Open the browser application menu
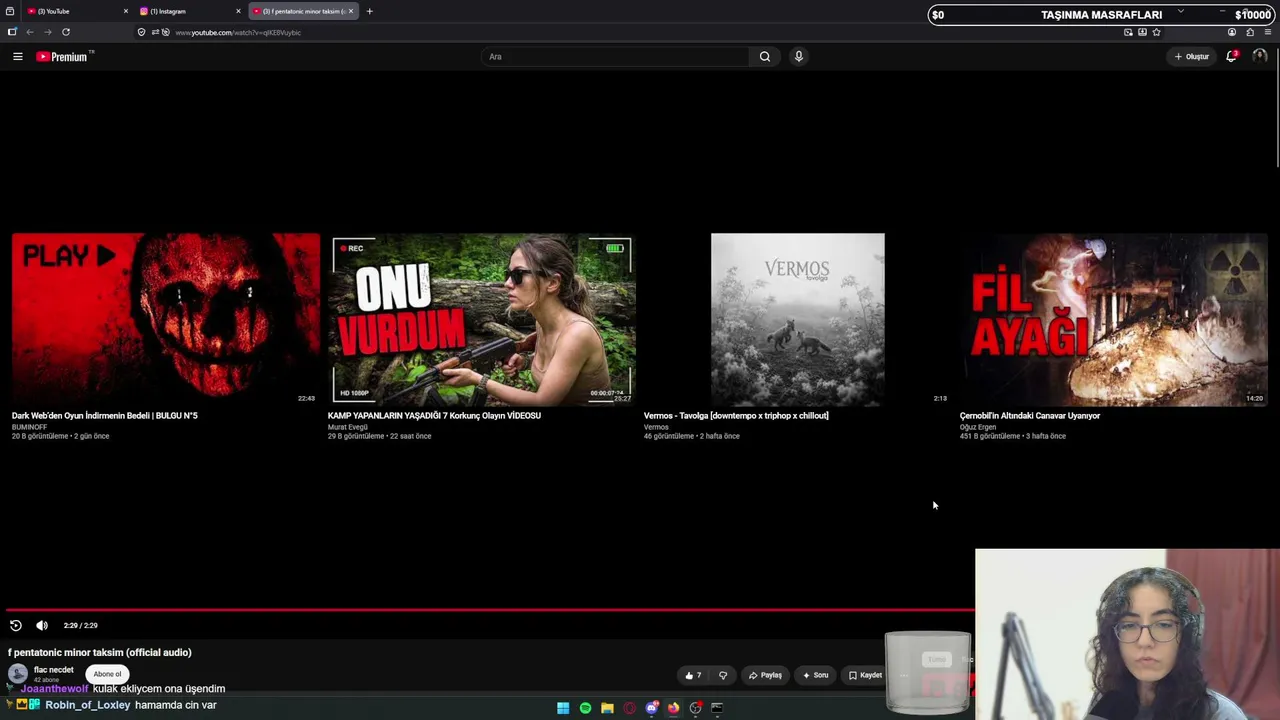 coord(1268,32)
